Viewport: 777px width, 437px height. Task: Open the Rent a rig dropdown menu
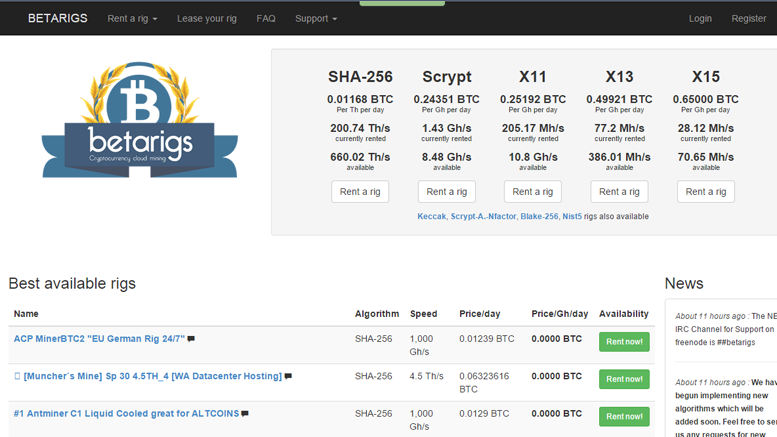click(x=132, y=18)
